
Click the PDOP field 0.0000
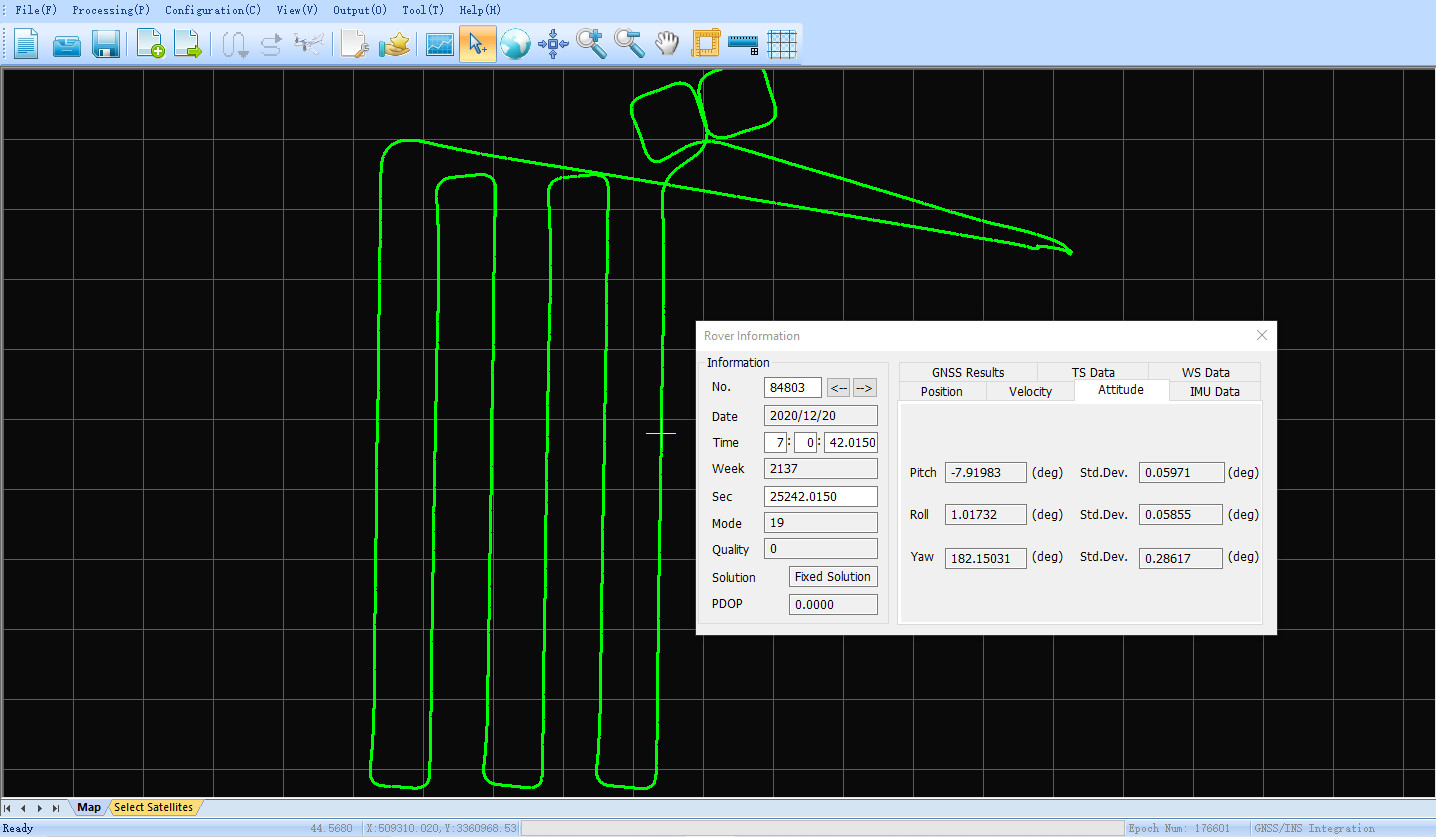click(x=833, y=604)
